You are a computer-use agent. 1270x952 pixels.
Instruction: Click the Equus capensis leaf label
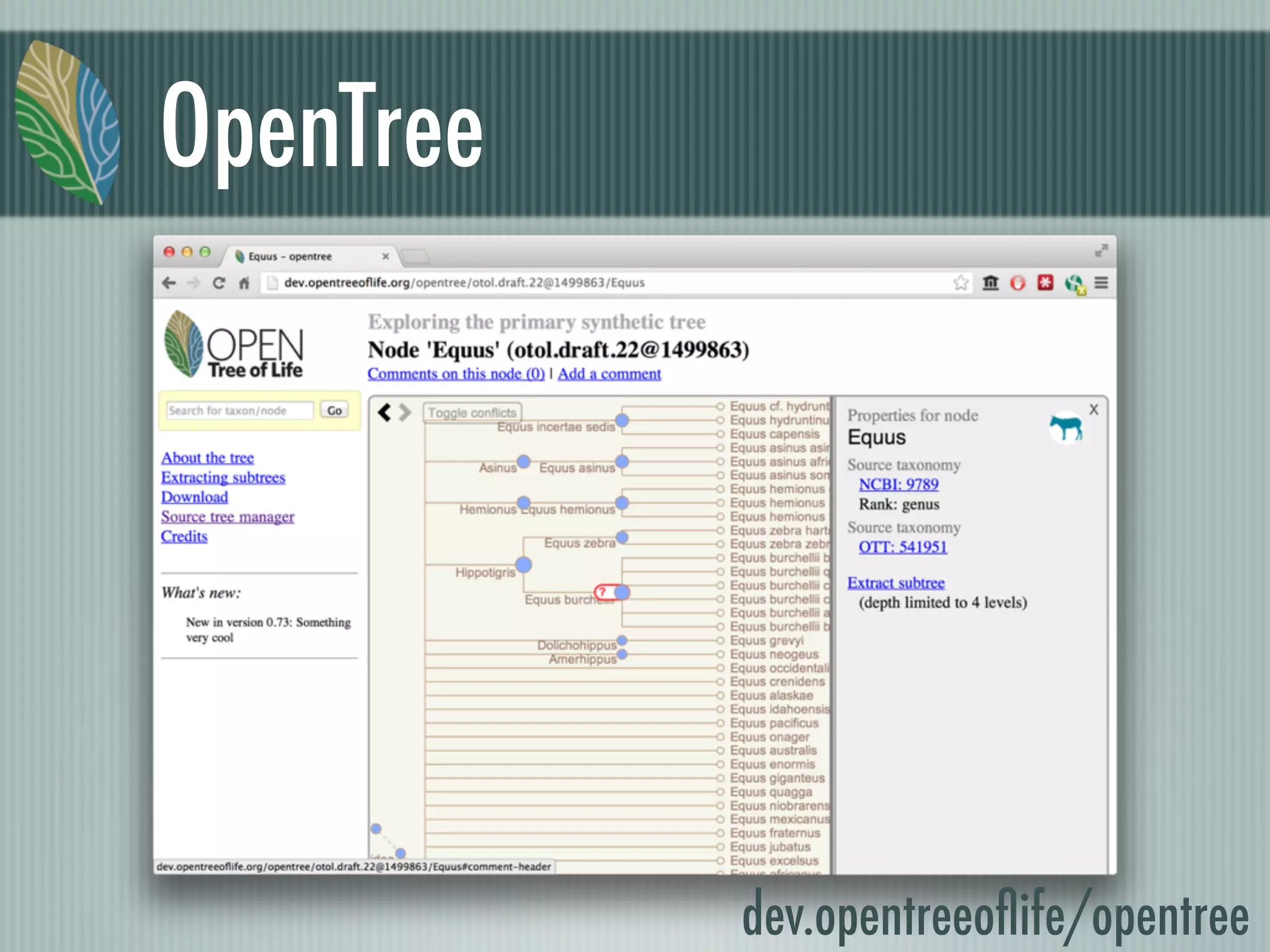775,434
